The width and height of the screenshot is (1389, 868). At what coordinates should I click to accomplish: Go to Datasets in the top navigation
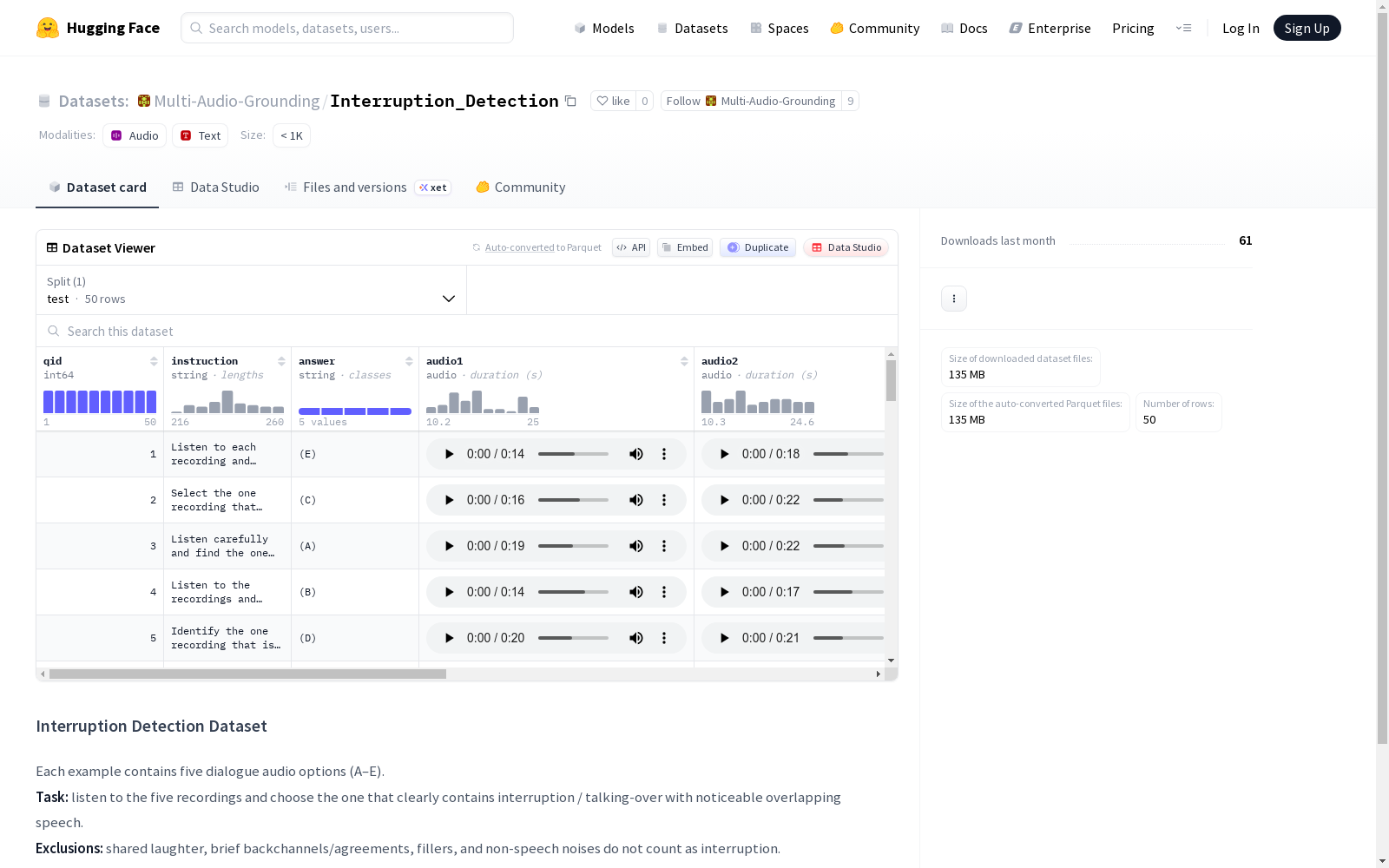point(692,28)
